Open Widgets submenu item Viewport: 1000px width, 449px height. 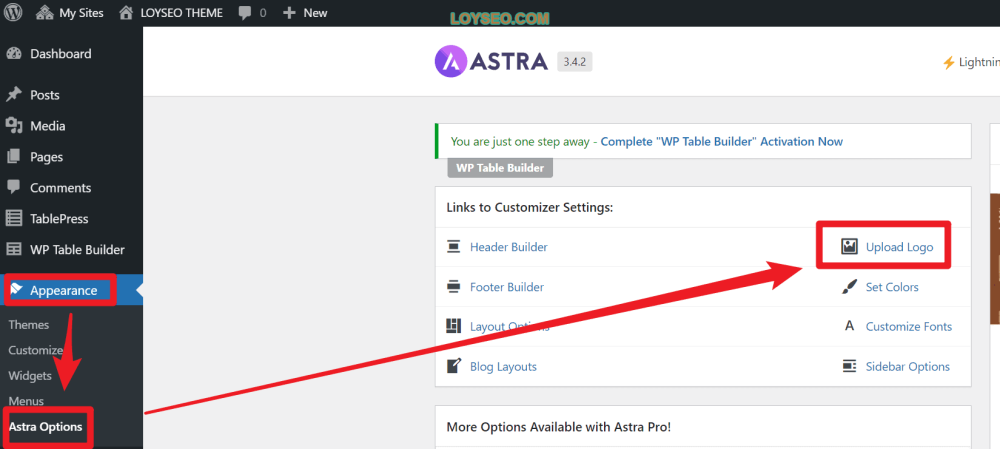[x=30, y=376]
